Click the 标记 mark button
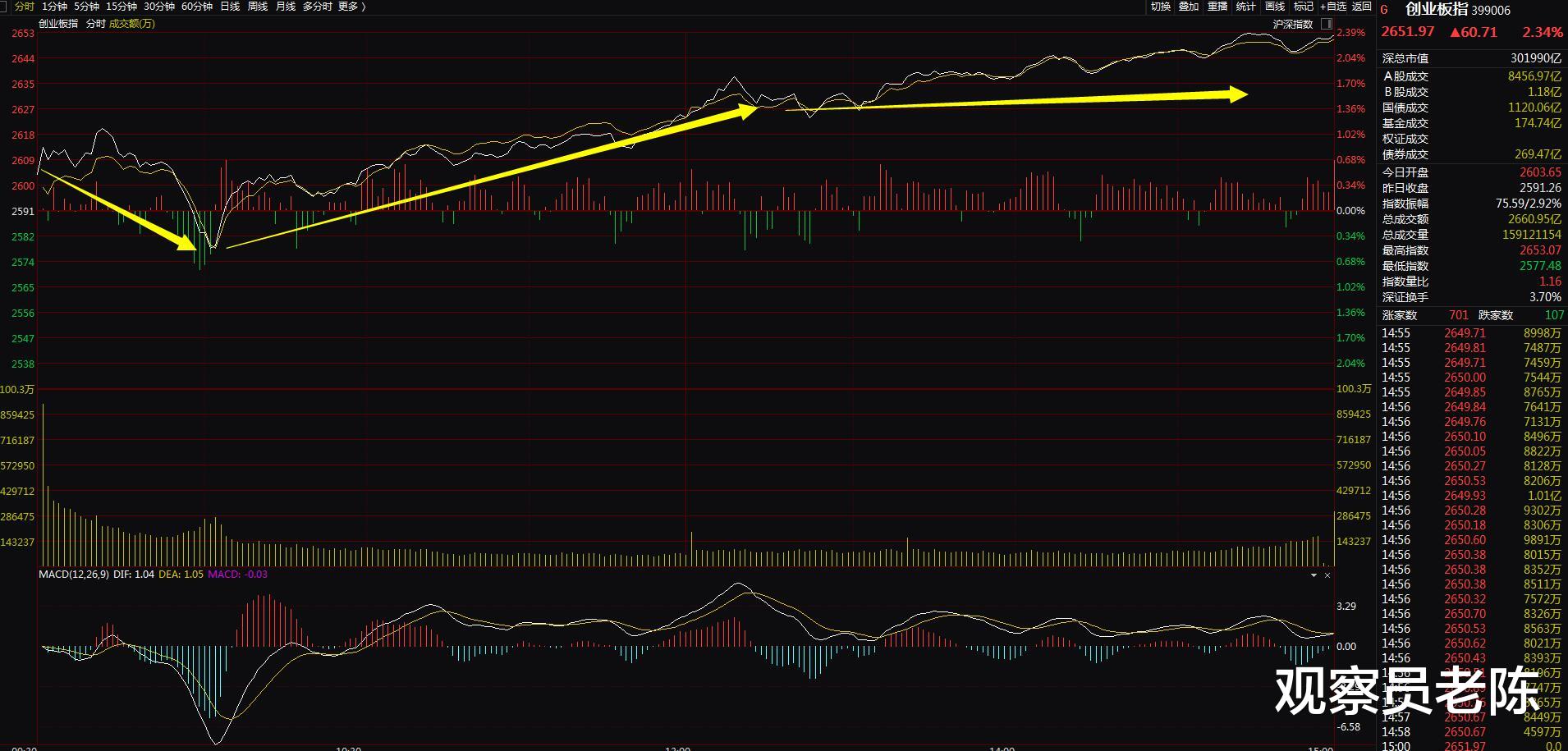The height and width of the screenshot is (751, 1568). 1304,7
